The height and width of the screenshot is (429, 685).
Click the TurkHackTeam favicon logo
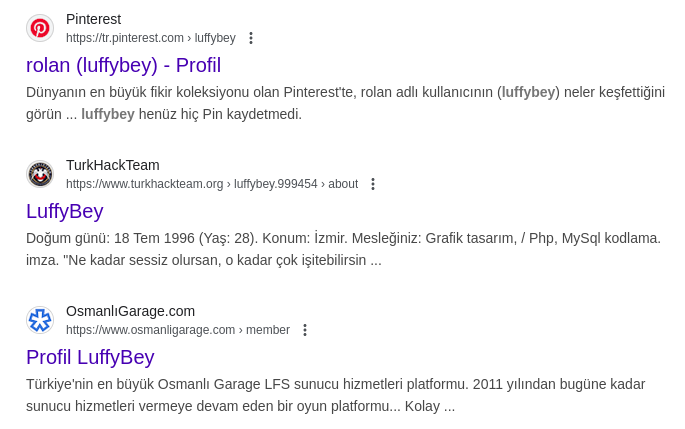[40, 174]
